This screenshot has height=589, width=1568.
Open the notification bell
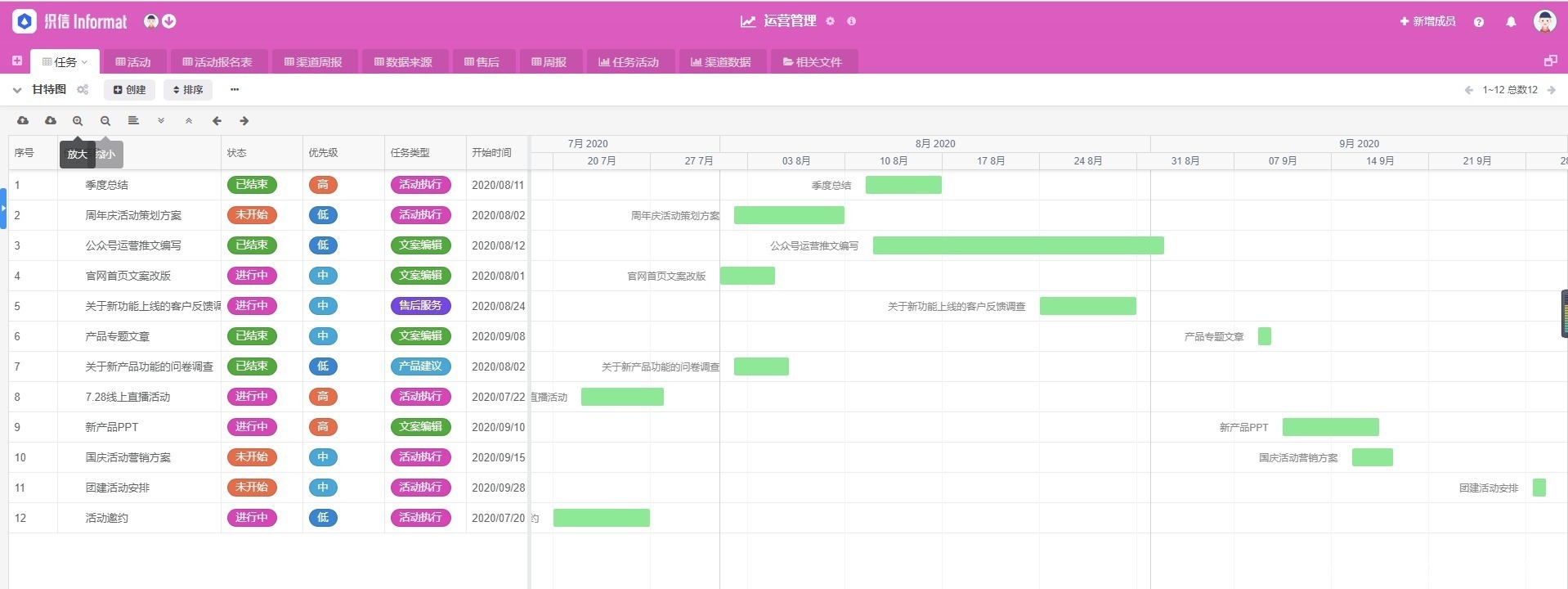(x=1511, y=22)
